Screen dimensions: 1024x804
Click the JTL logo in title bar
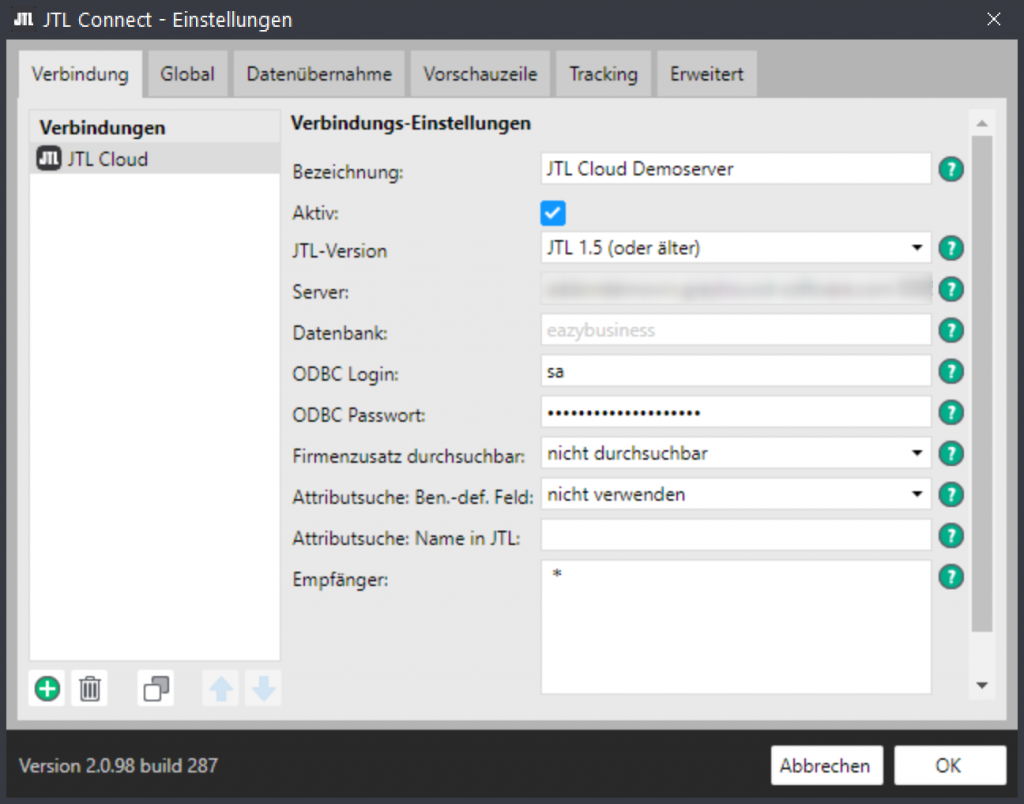click(x=24, y=20)
